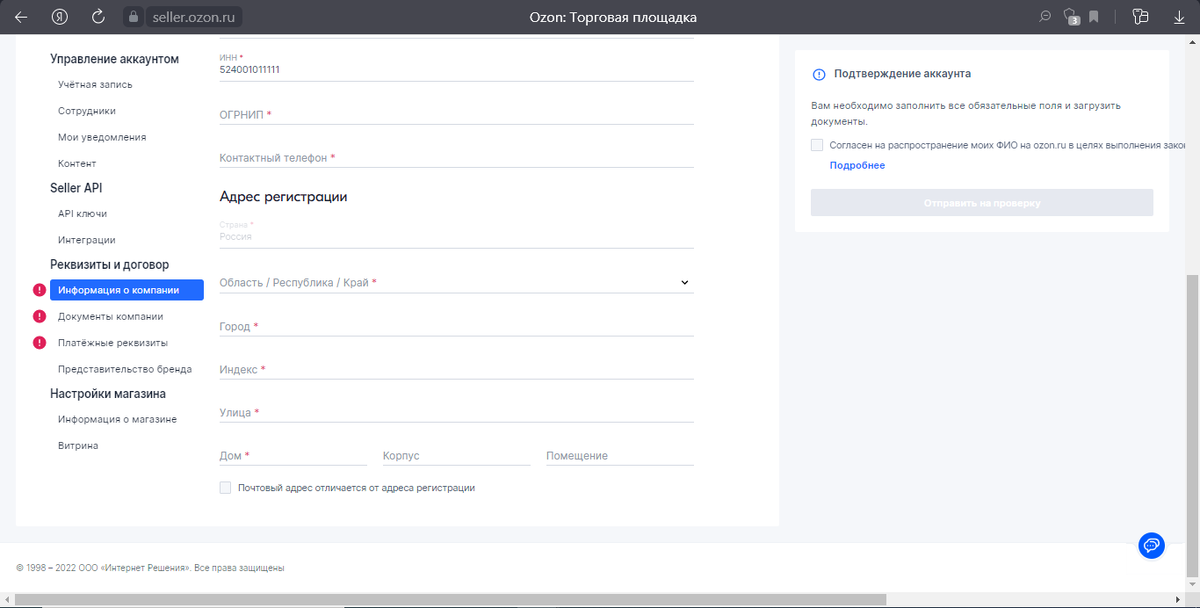The height and width of the screenshot is (608, 1200).
Task: Open the support chat bubble
Action: click(1152, 545)
